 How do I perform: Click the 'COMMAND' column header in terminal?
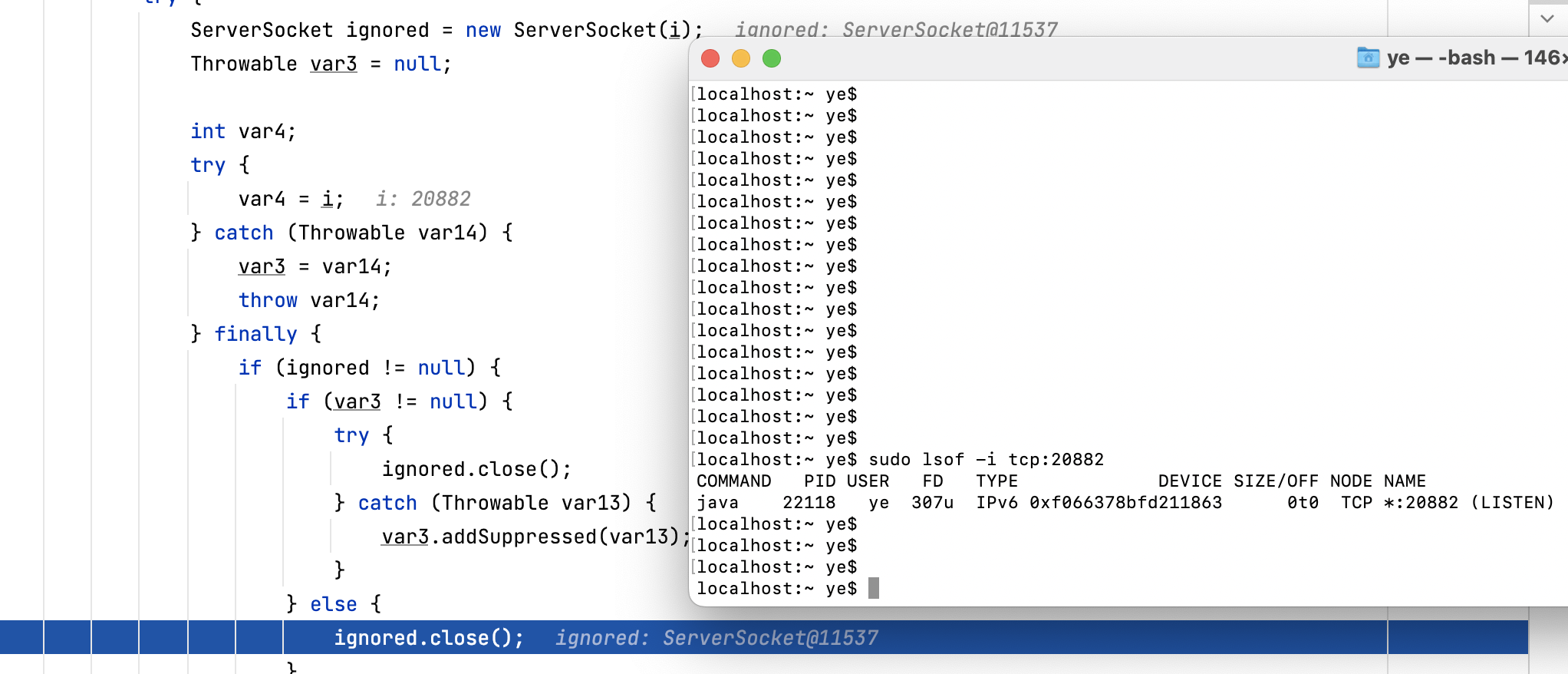[733, 481]
